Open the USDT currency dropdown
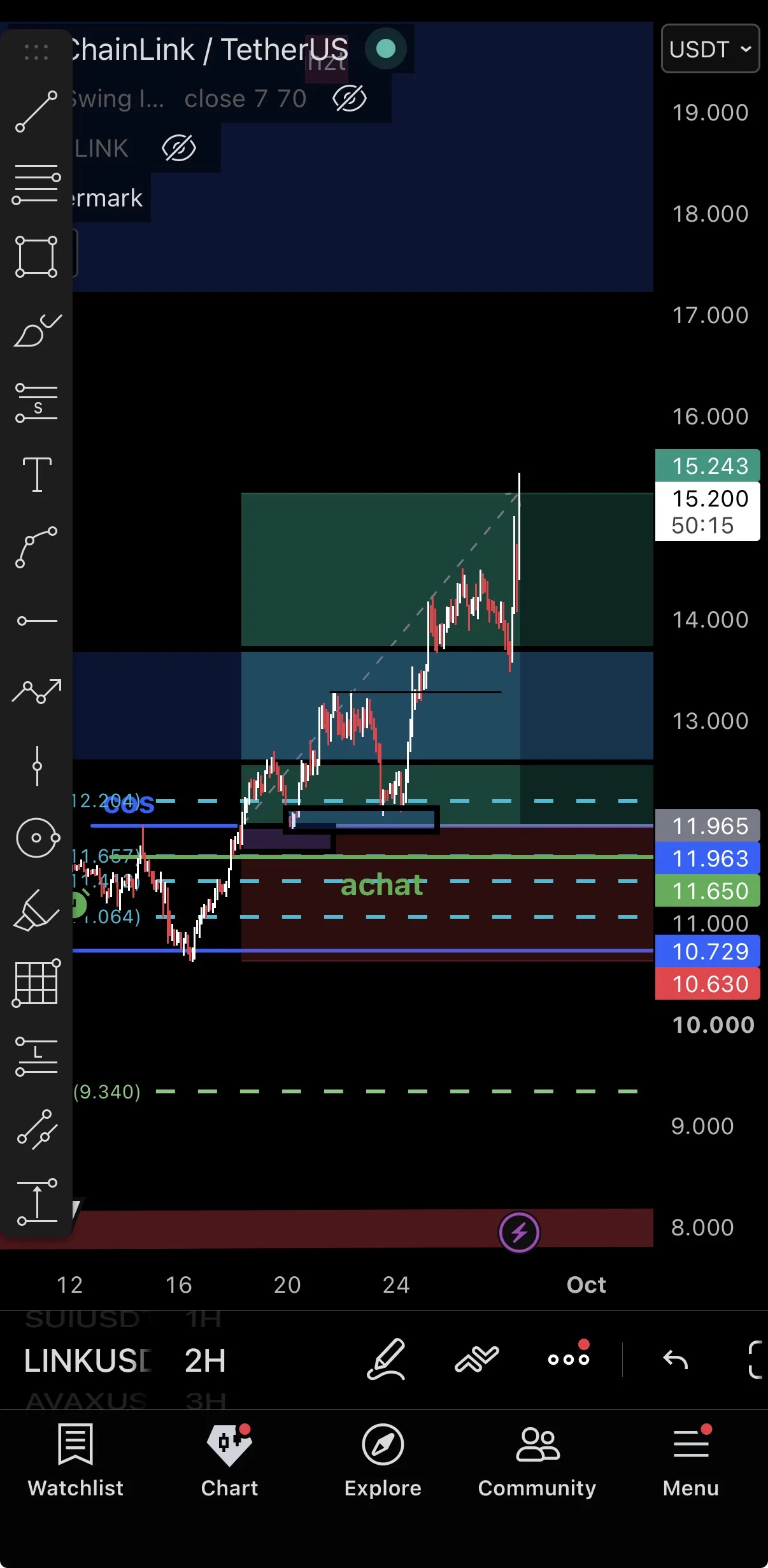Screen dimensions: 768x1568 [x=711, y=48]
